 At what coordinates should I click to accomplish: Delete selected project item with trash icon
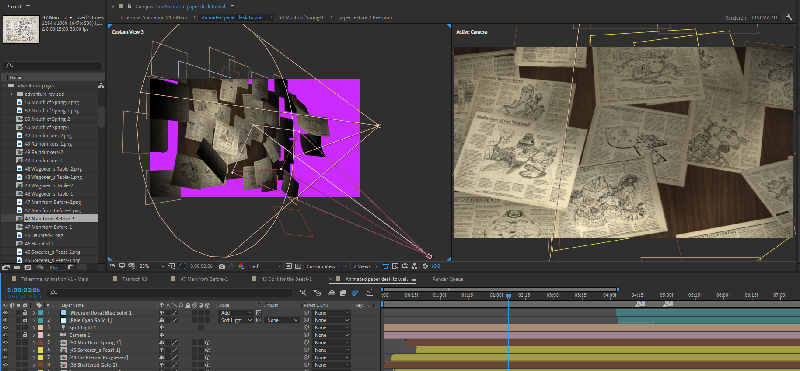(70, 267)
